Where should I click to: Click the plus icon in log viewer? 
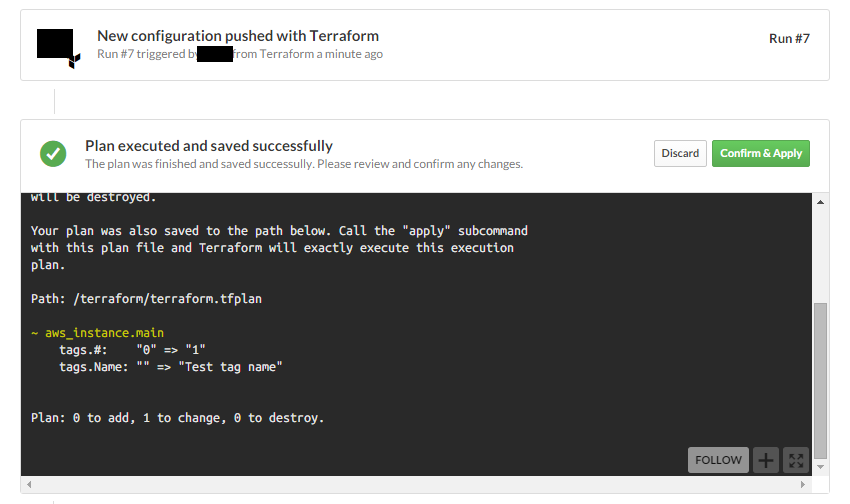point(765,460)
